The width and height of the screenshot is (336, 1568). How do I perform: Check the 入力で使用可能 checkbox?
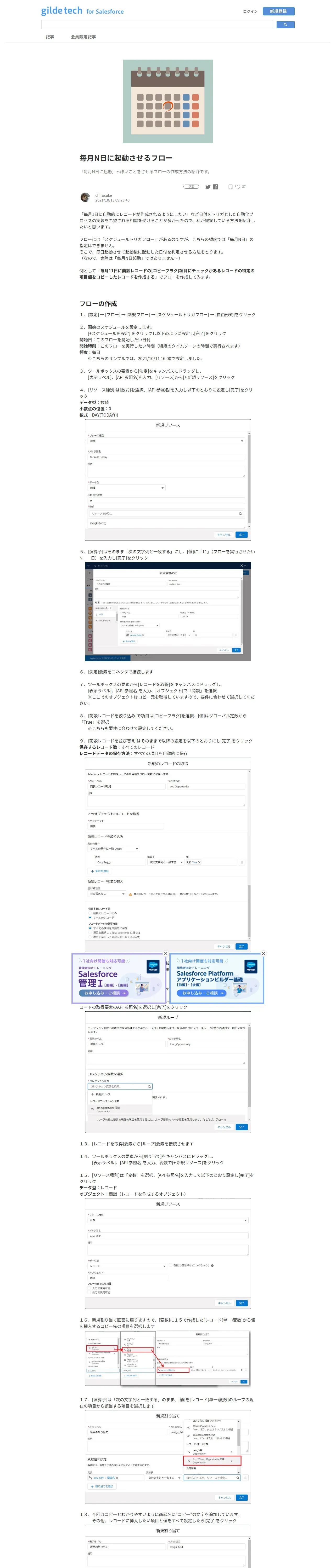pyautogui.click(x=90, y=1288)
